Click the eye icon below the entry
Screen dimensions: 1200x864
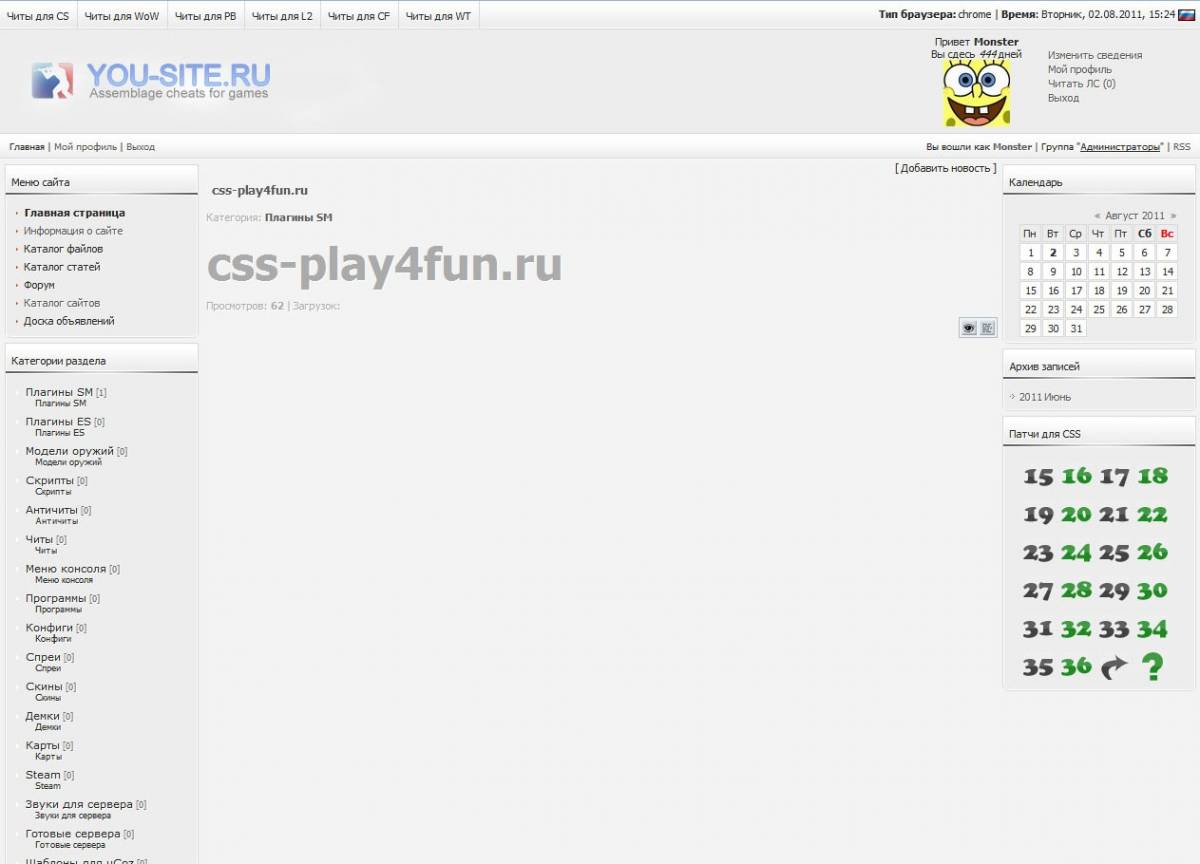[968, 328]
